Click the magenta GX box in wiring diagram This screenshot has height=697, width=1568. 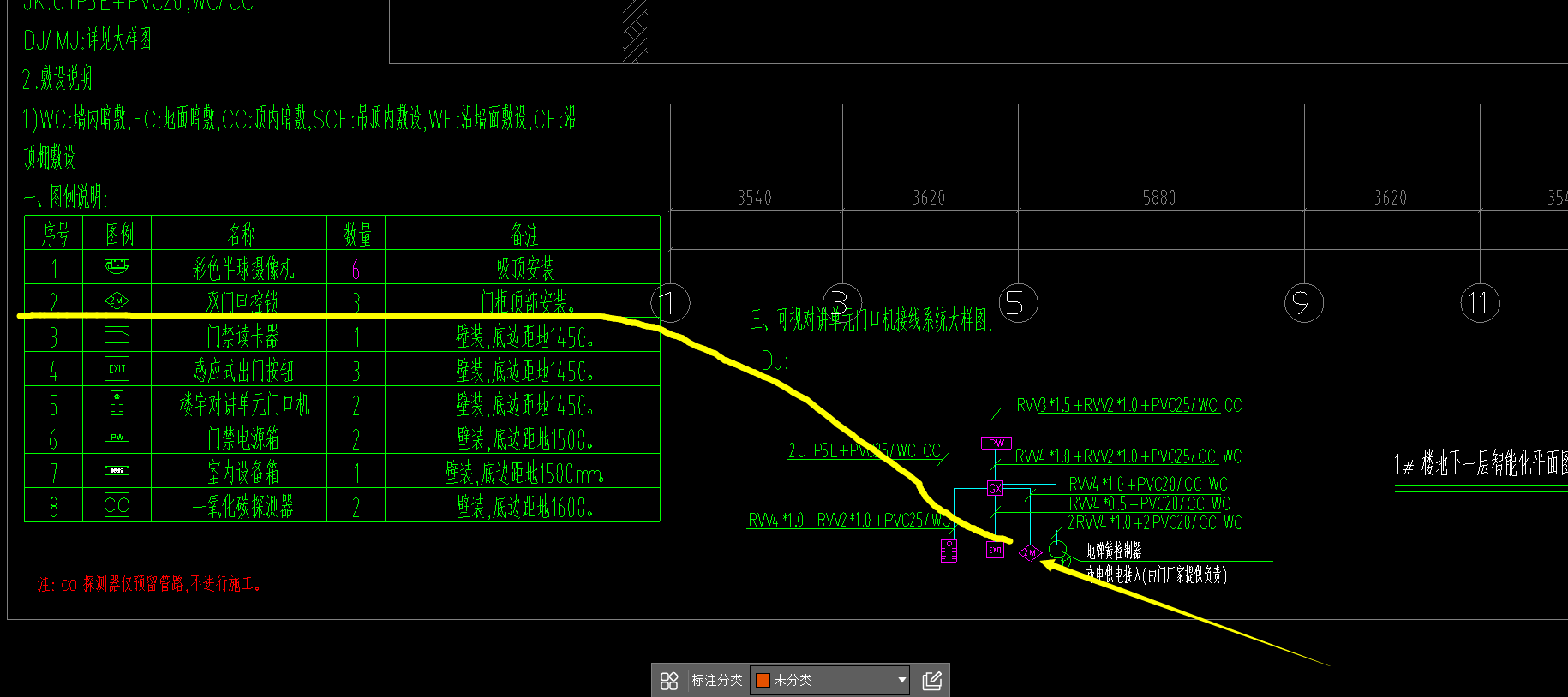coord(995,488)
